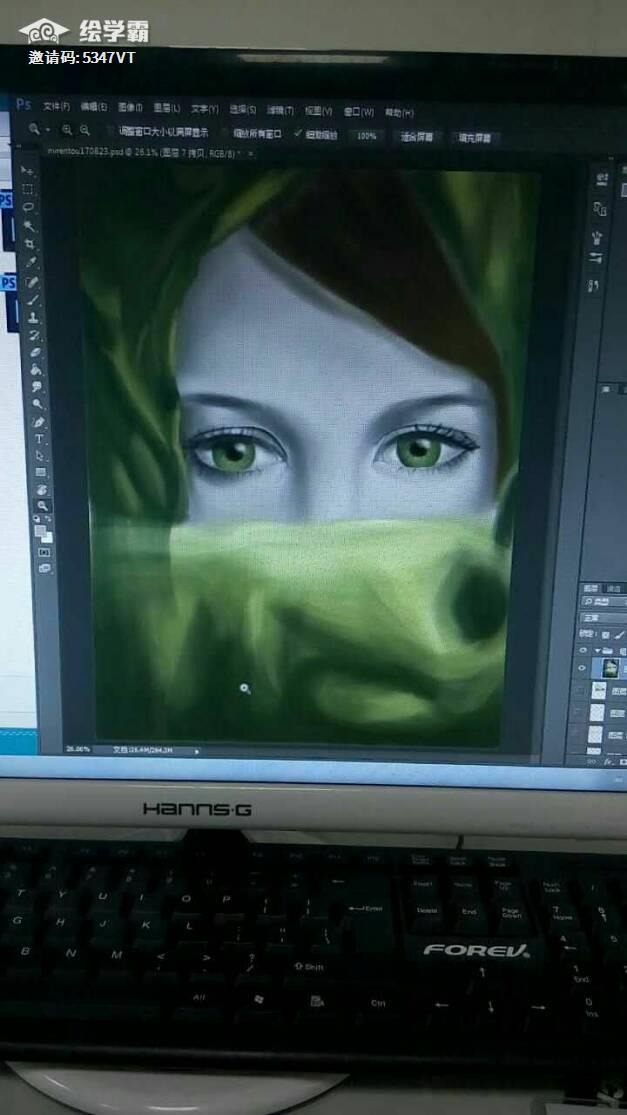
Task: Select the Smudge tool in toolbox
Action: (36, 387)
